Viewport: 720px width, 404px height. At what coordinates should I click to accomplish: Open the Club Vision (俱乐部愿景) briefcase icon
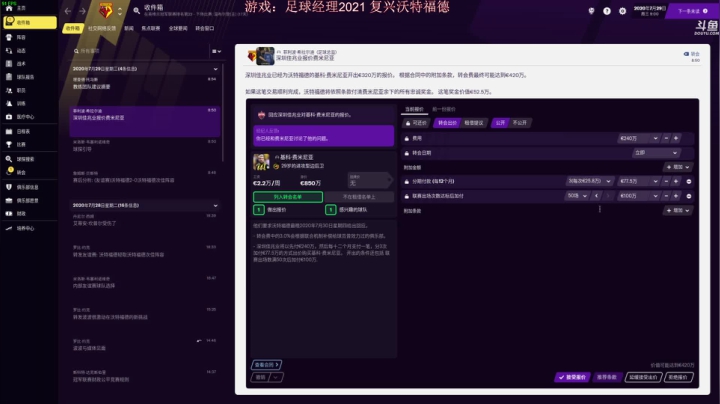coord(9,201)
